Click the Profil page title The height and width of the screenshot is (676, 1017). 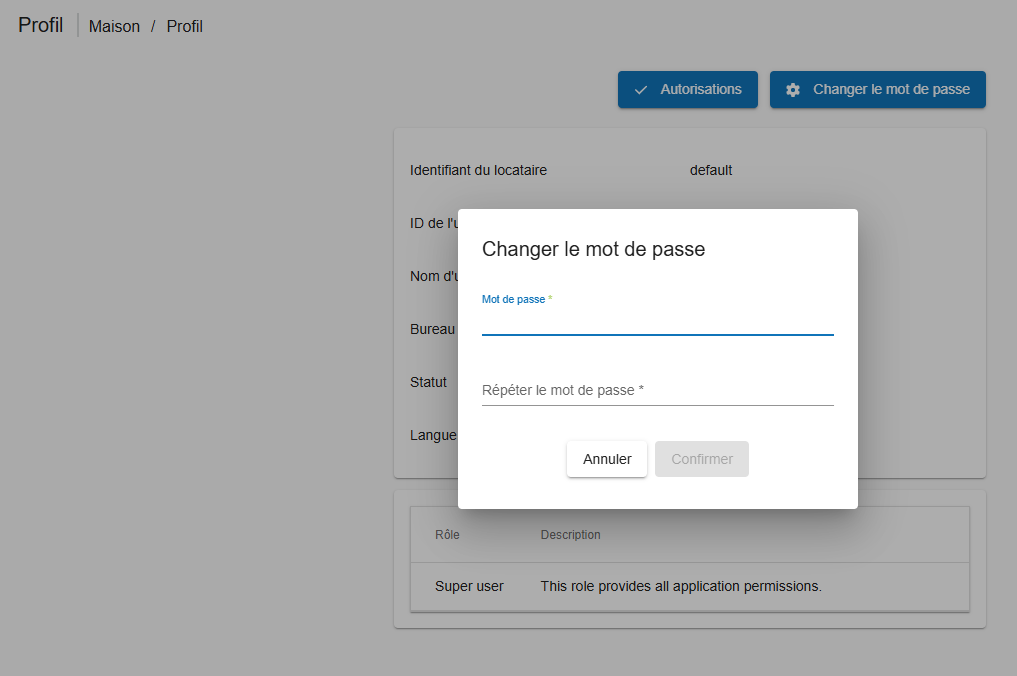click(41, 25)
